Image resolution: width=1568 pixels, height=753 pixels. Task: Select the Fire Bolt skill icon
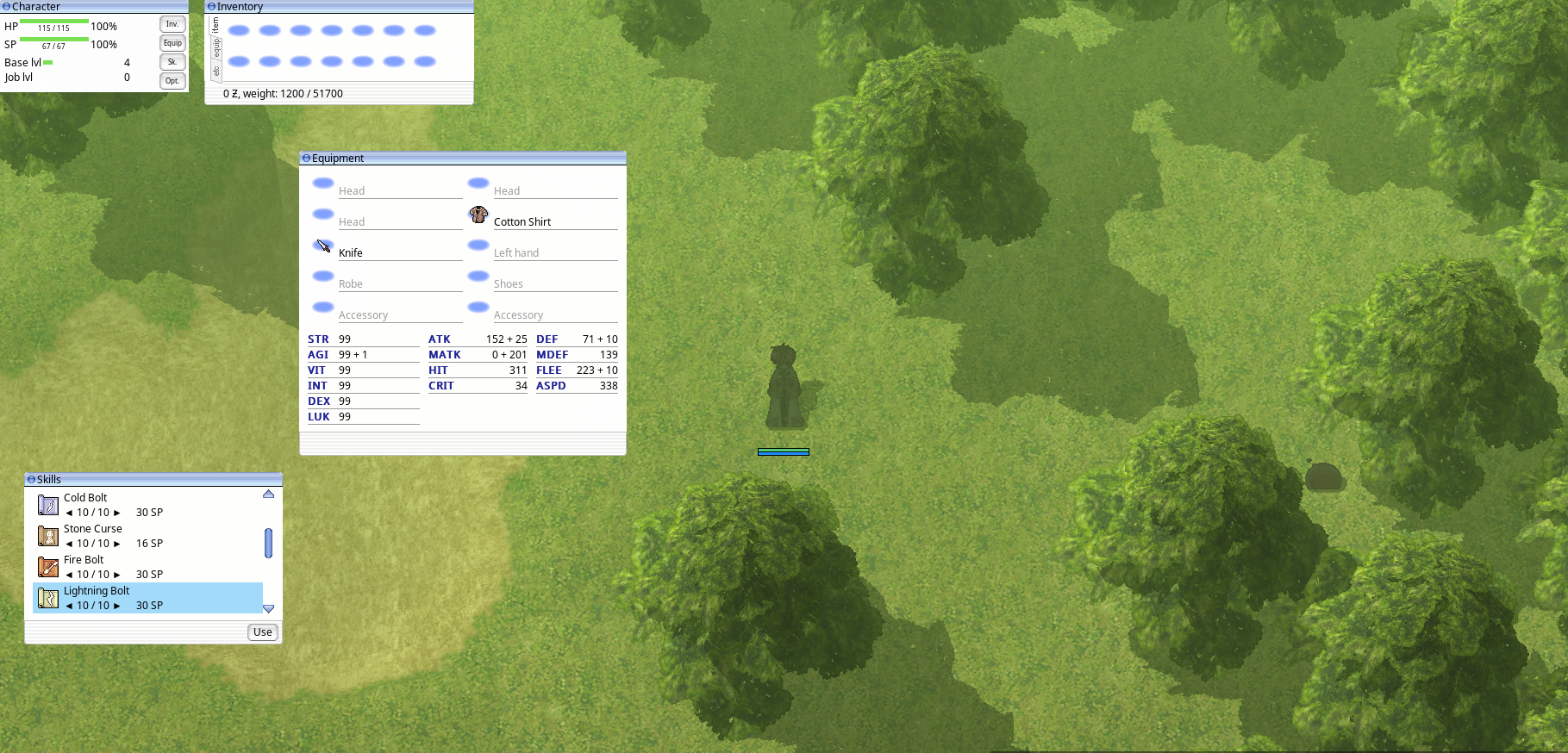[48, 567]
